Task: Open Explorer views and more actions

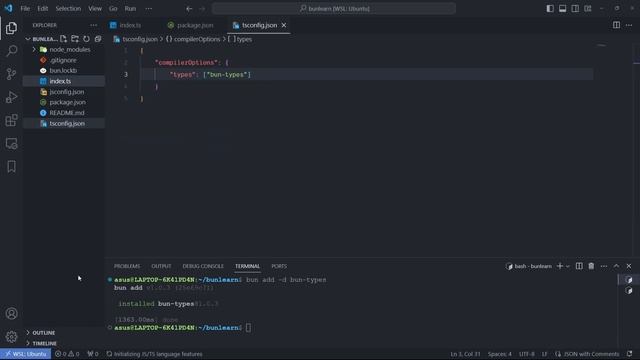Action: (93, 25)
